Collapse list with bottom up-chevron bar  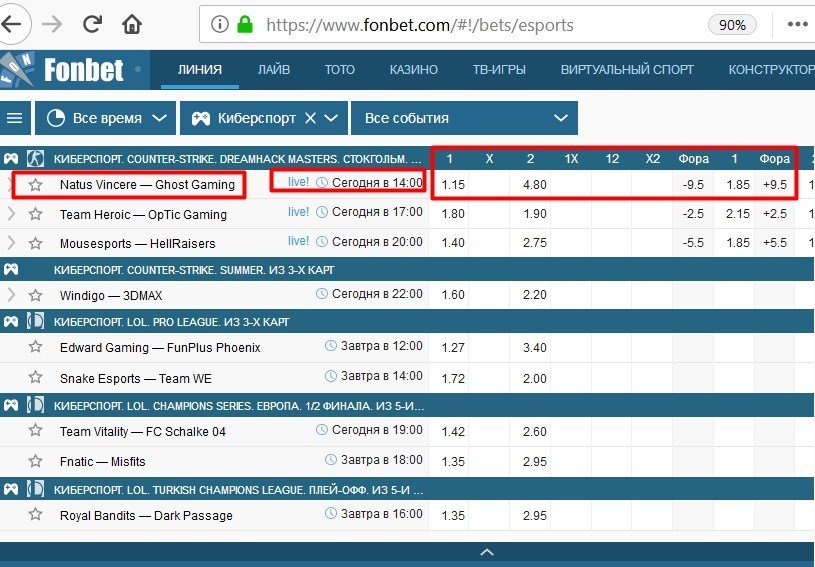tap(487, 552)
